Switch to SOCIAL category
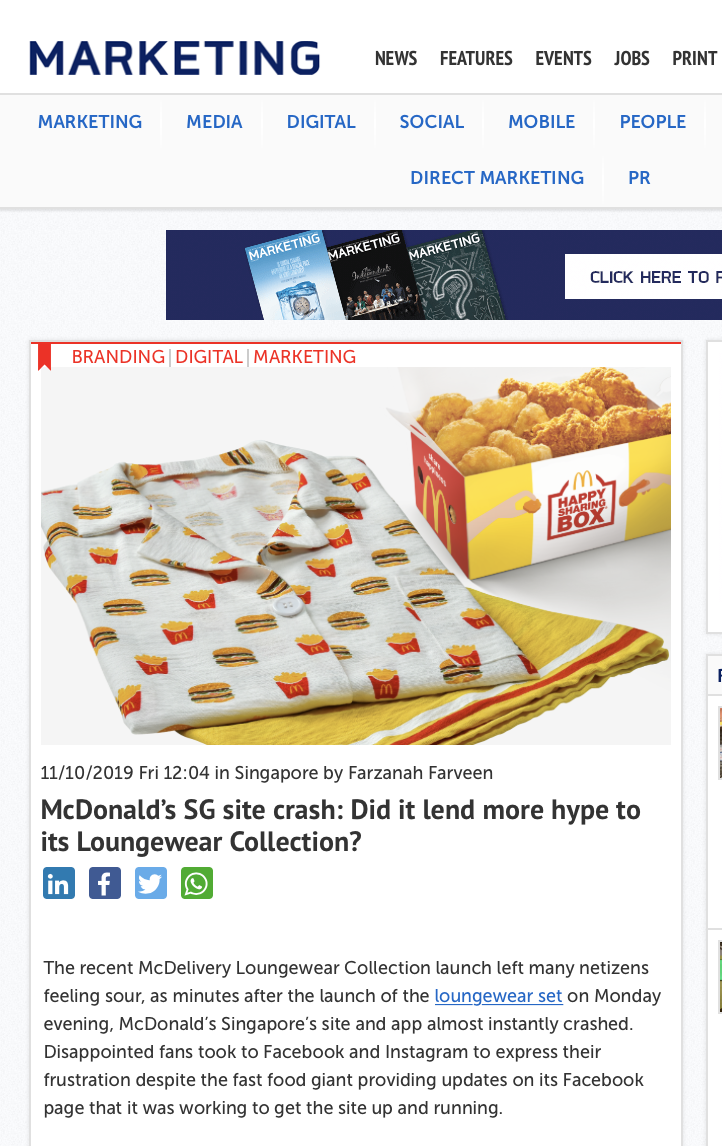 click(x=431, y=122)
